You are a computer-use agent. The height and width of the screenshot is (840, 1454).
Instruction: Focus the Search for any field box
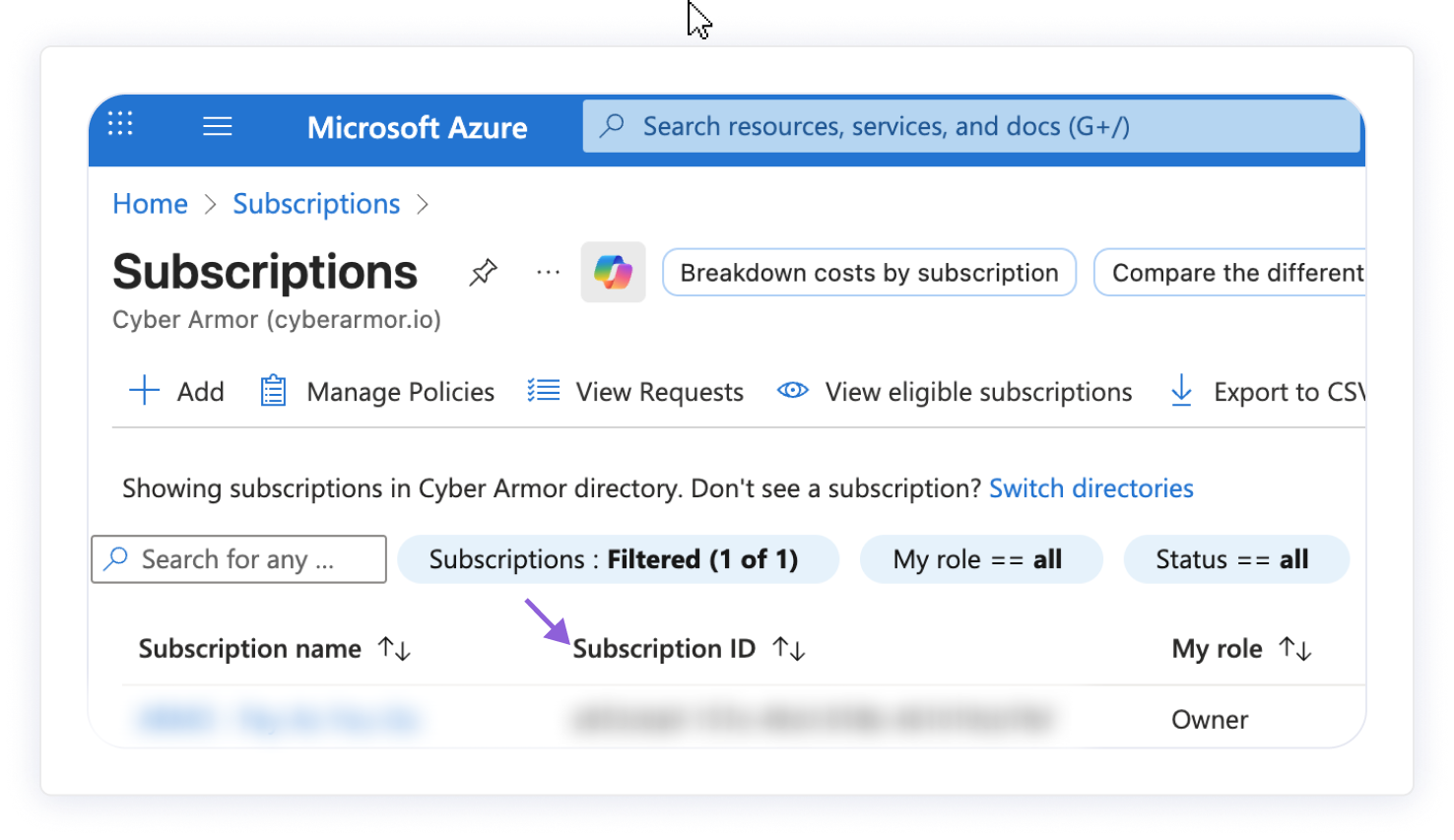click(x=238, y=559)
